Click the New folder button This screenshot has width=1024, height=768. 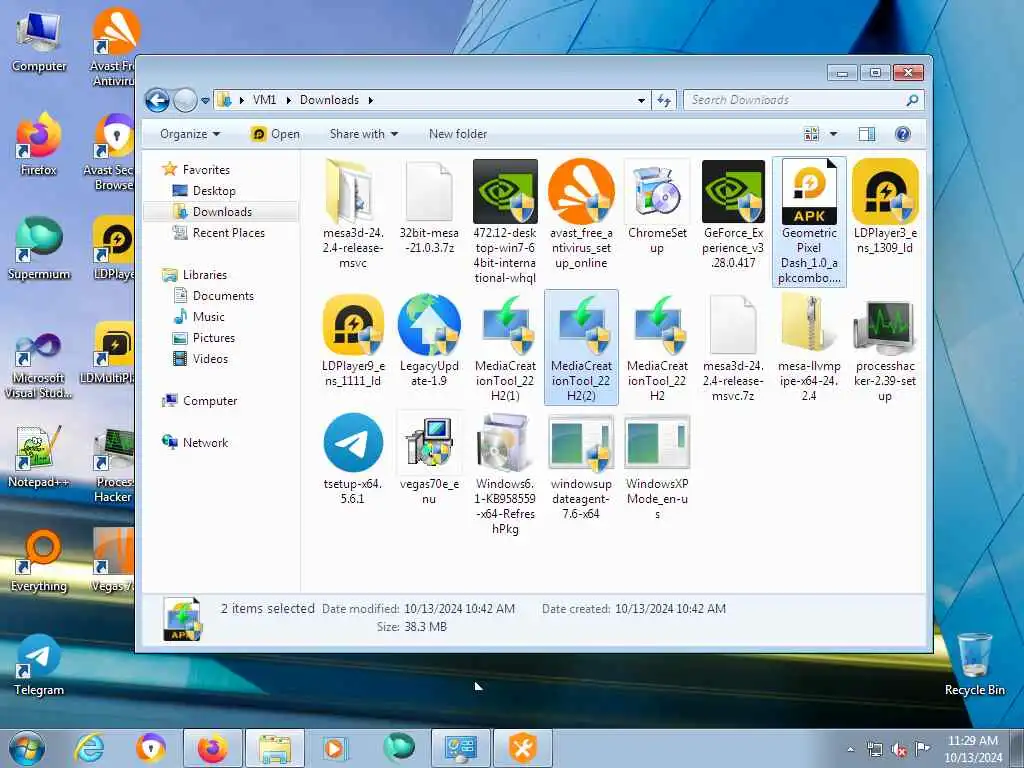tap(458, 134)
